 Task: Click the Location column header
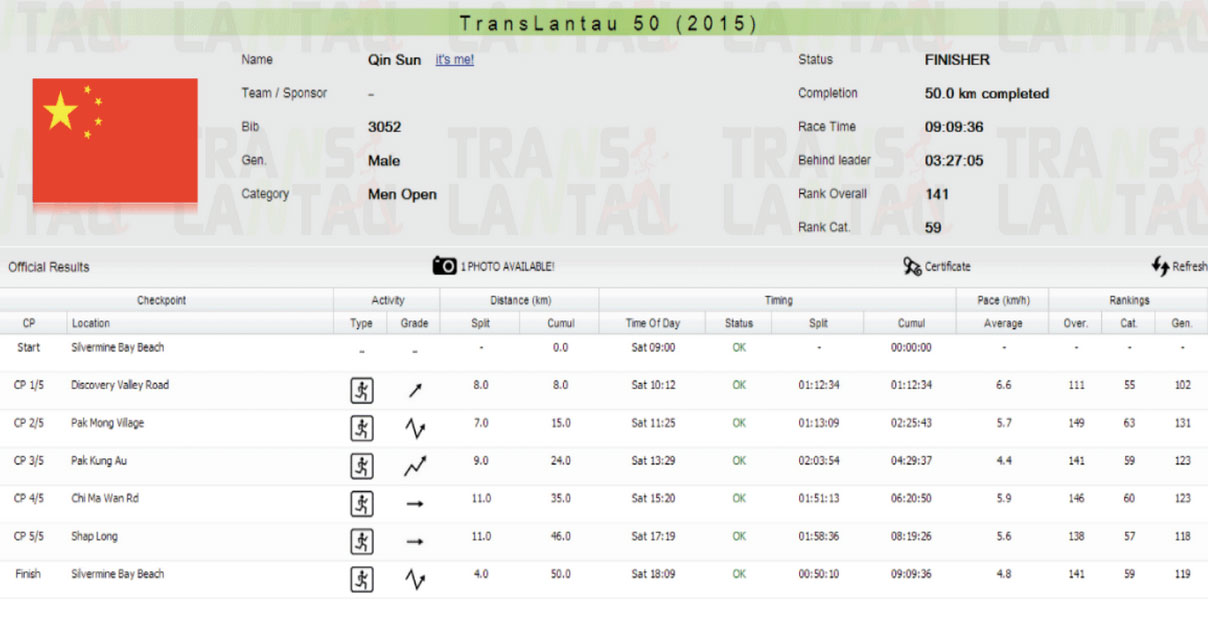point(91,323)
